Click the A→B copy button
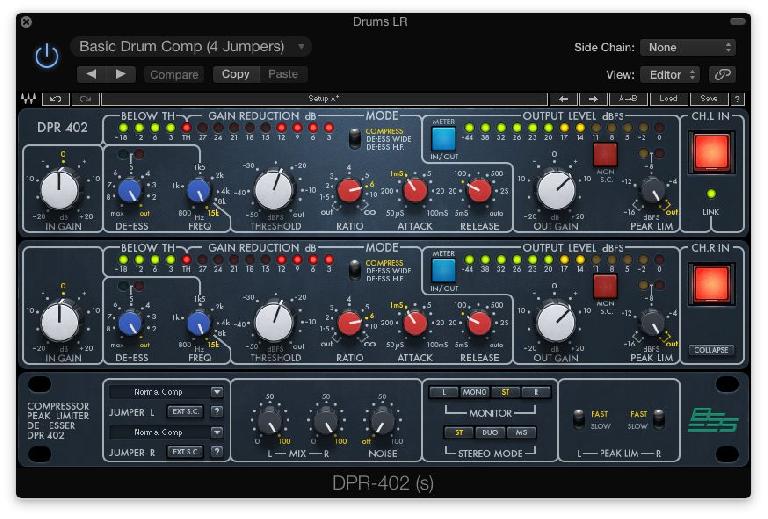 (x=628, y=99)
